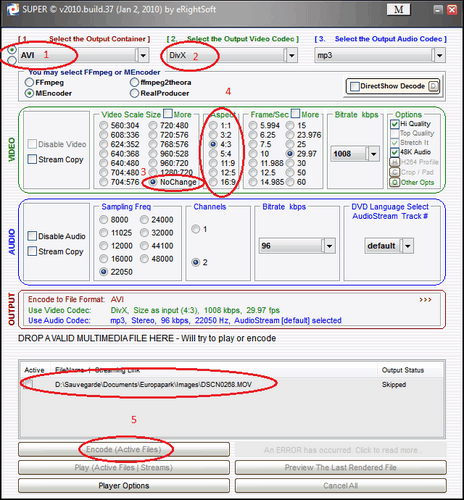
Task: Select the FFmpeg encoder radio button
Action: click(x=29, y=82)
